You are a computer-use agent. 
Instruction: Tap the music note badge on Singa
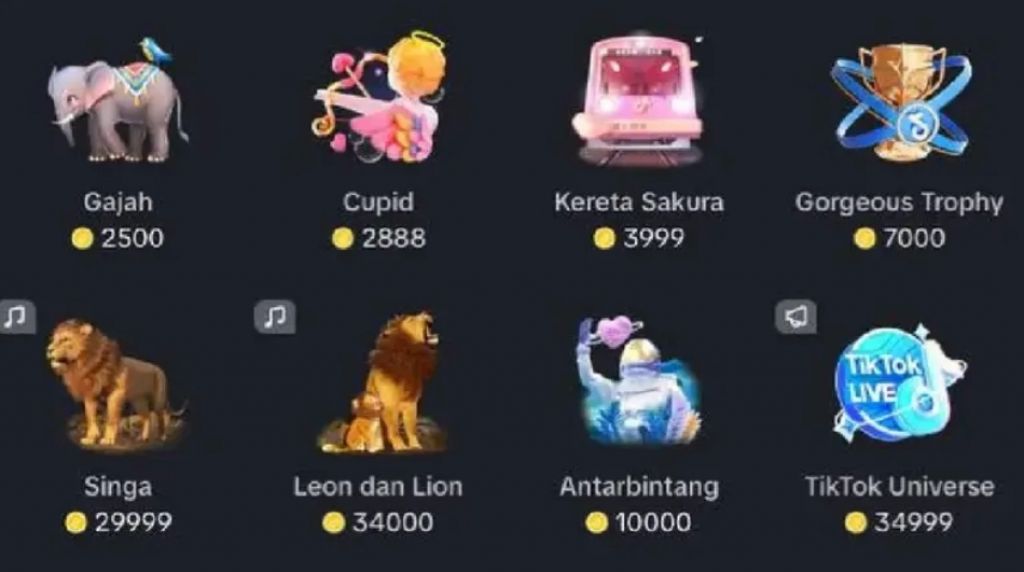tap(16, 317)
